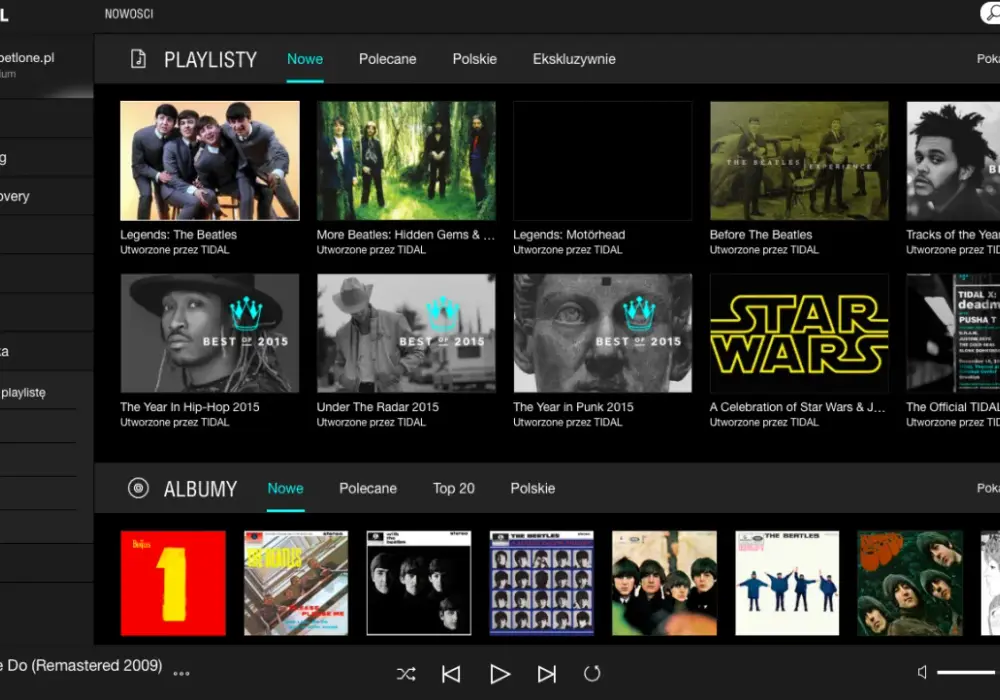Mute audio with the speaker icon
Screen dimensions: 1000x700
(922, 672)
